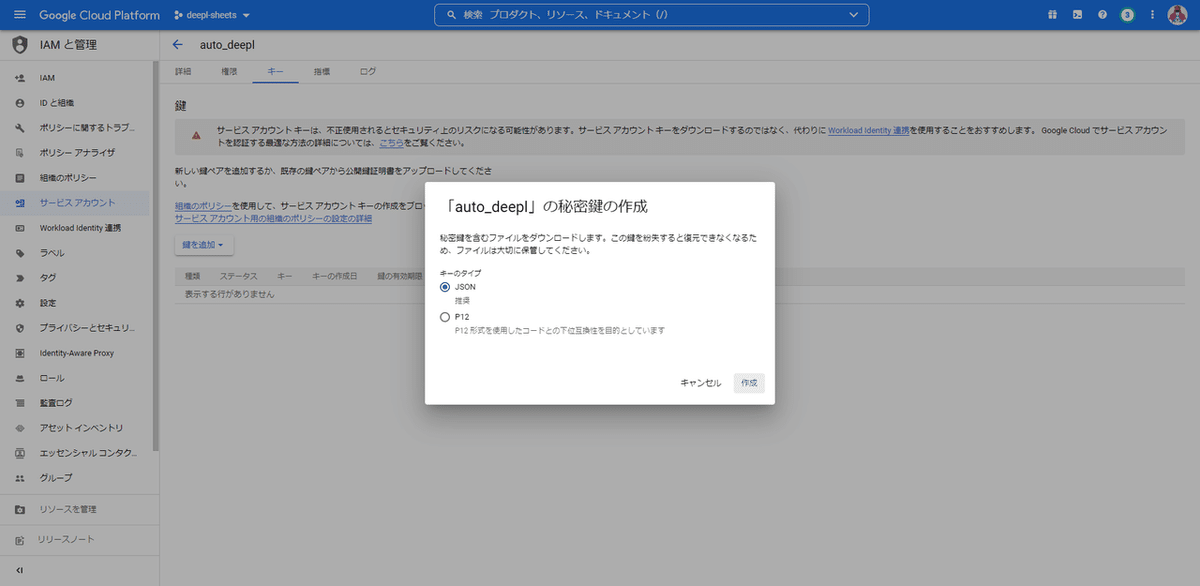Viewport: 1200px width, 586px height.
Task: Click the グループ people icon
Action: [20, 478]
